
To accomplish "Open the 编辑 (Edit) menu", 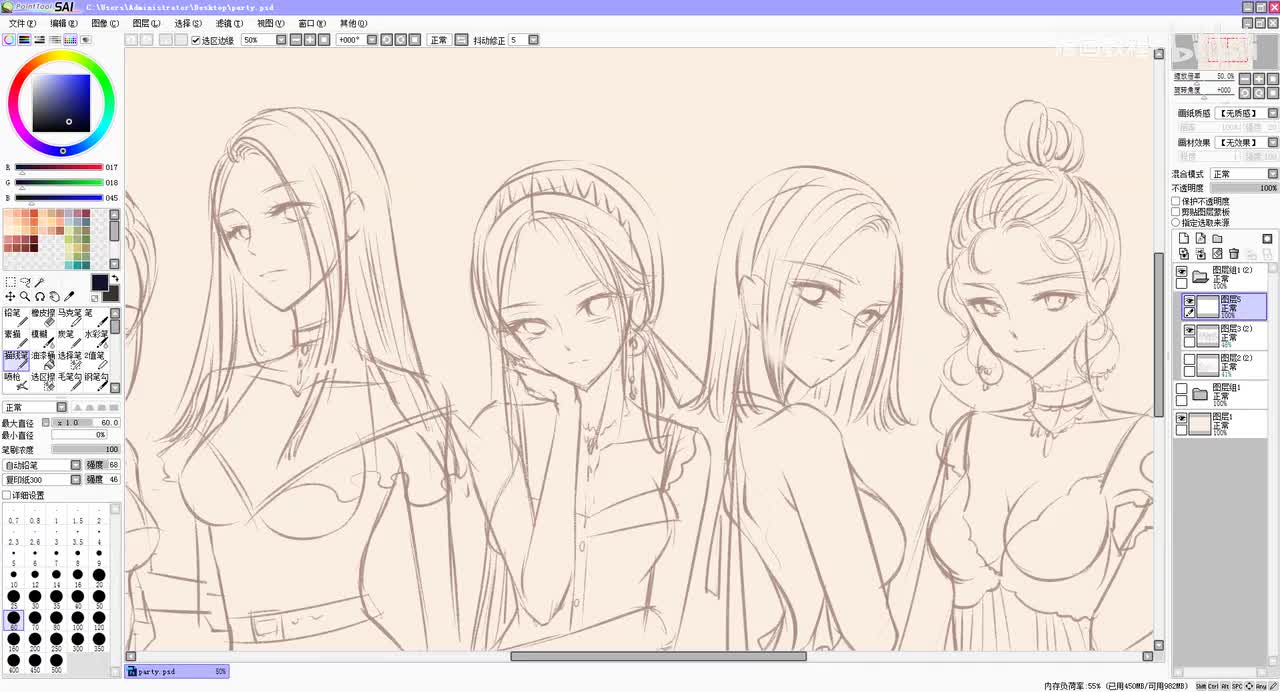I will click(x=64, y=23).
